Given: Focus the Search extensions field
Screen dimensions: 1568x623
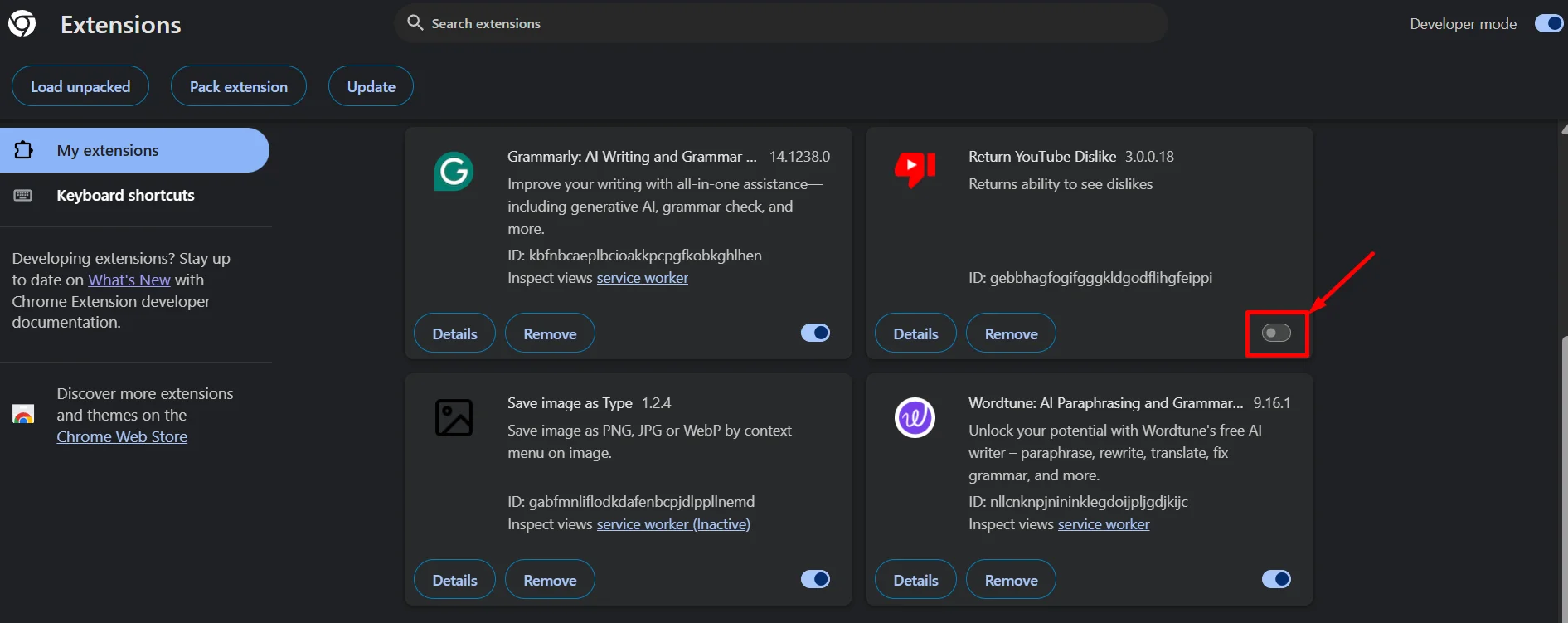Looking at the screenshot, I should [x=781, y=23].
